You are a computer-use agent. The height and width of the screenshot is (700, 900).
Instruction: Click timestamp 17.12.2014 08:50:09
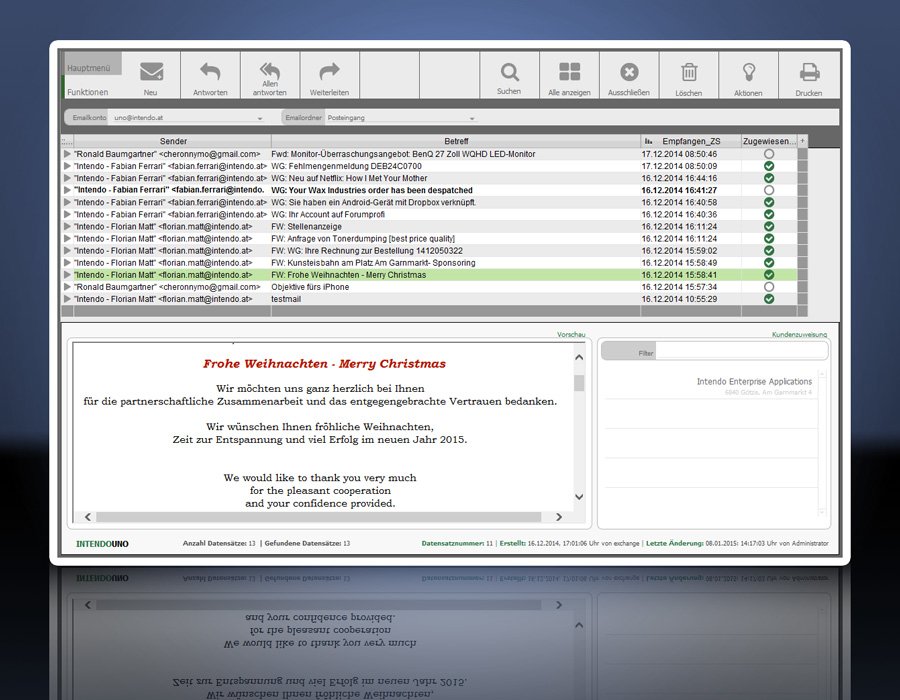click(x=679, y=166)
